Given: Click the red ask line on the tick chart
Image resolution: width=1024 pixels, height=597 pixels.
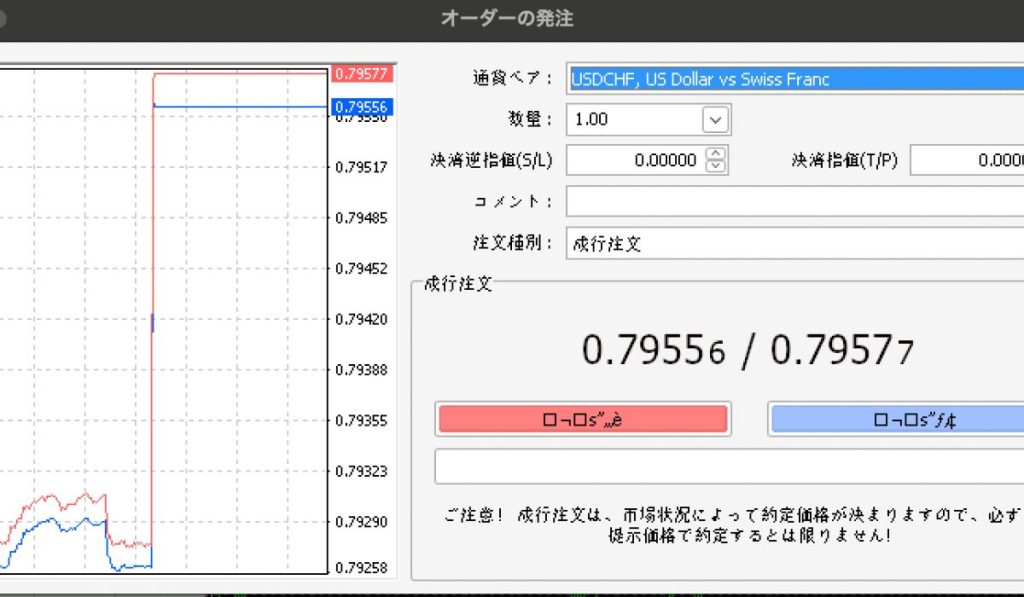Looking at the screenshot, I should point(240,74).
